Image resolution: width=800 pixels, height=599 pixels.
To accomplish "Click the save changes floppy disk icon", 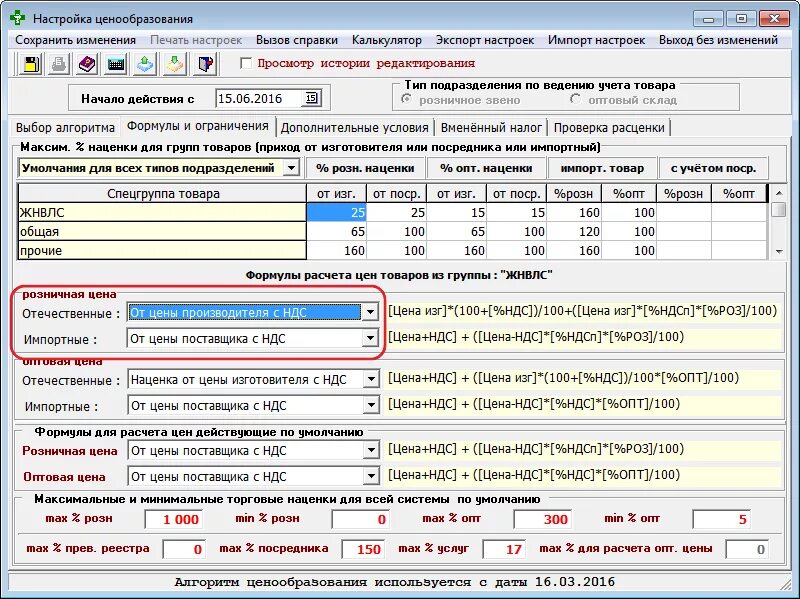I will (31, 64).
